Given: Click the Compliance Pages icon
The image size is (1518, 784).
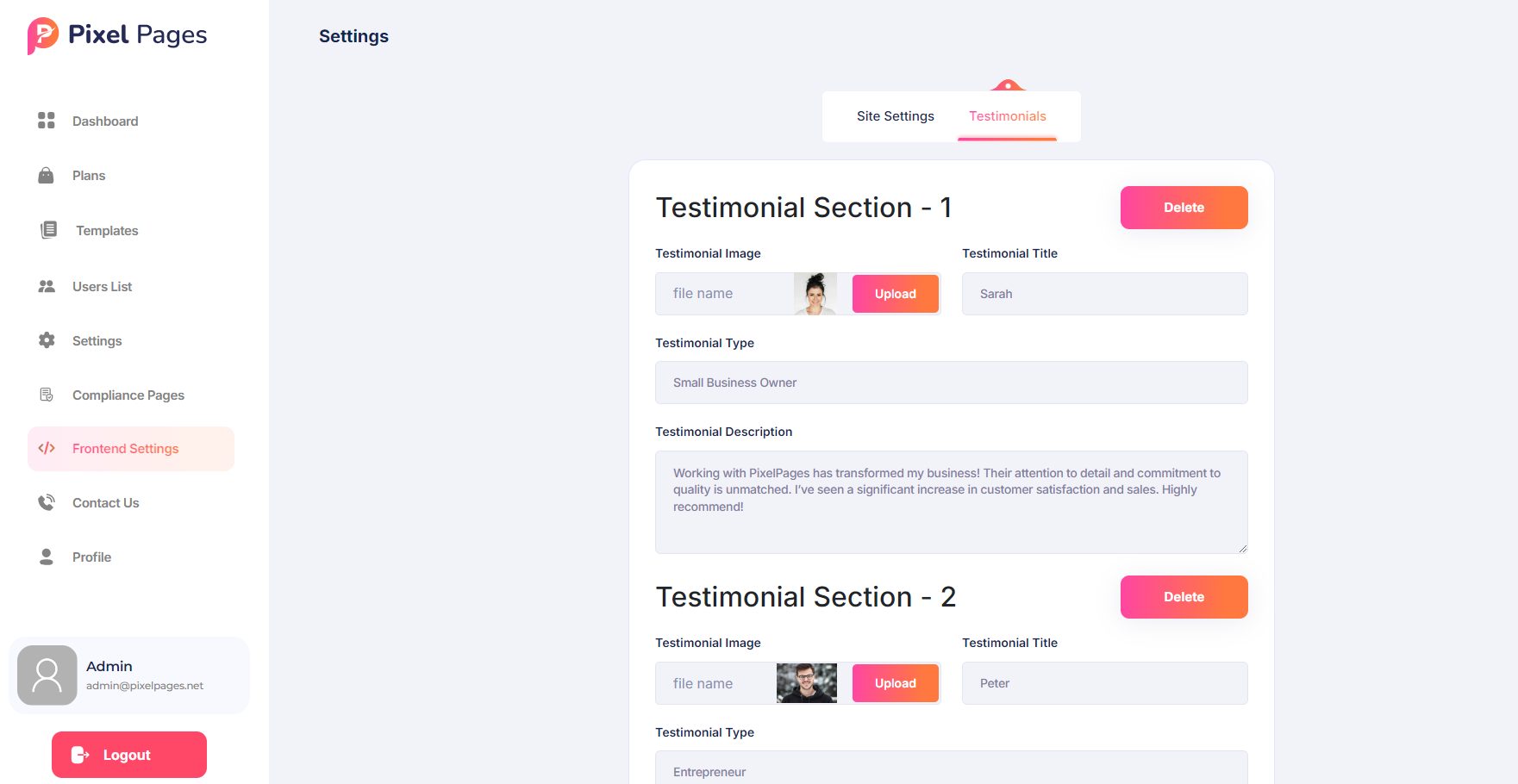Looking at the screenshot, I should pos(47,395).
